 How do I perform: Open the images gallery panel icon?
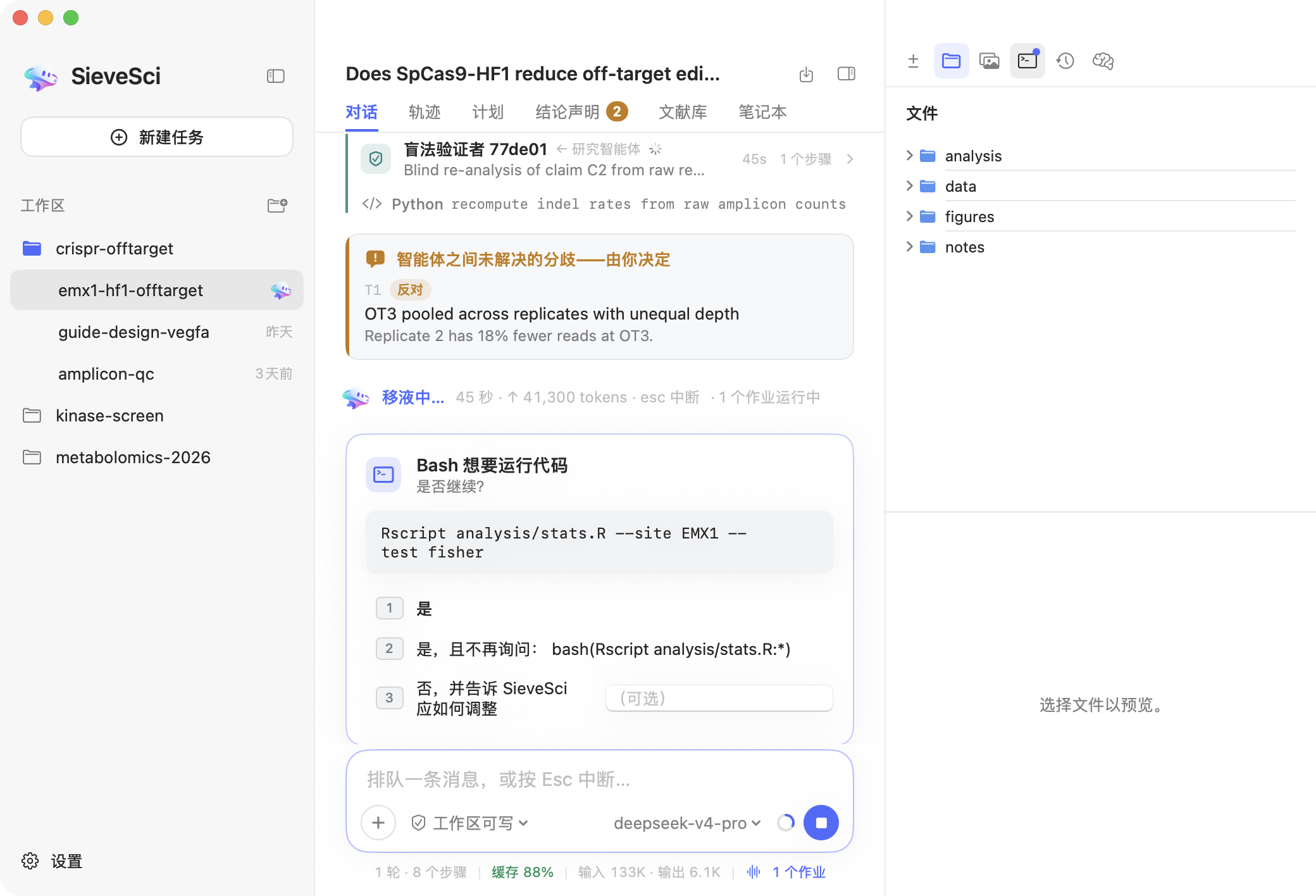click(x=989, y=61)
